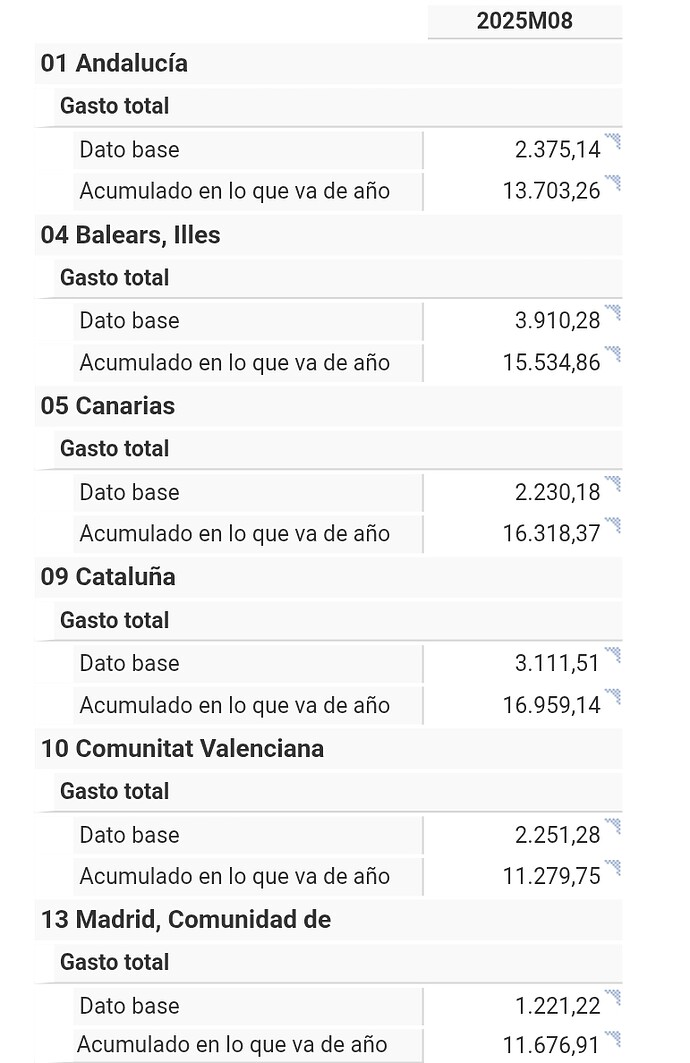The image size is (690, 1063).
Task: Click the 05 Canarias region heading
Action: point(108,406)
